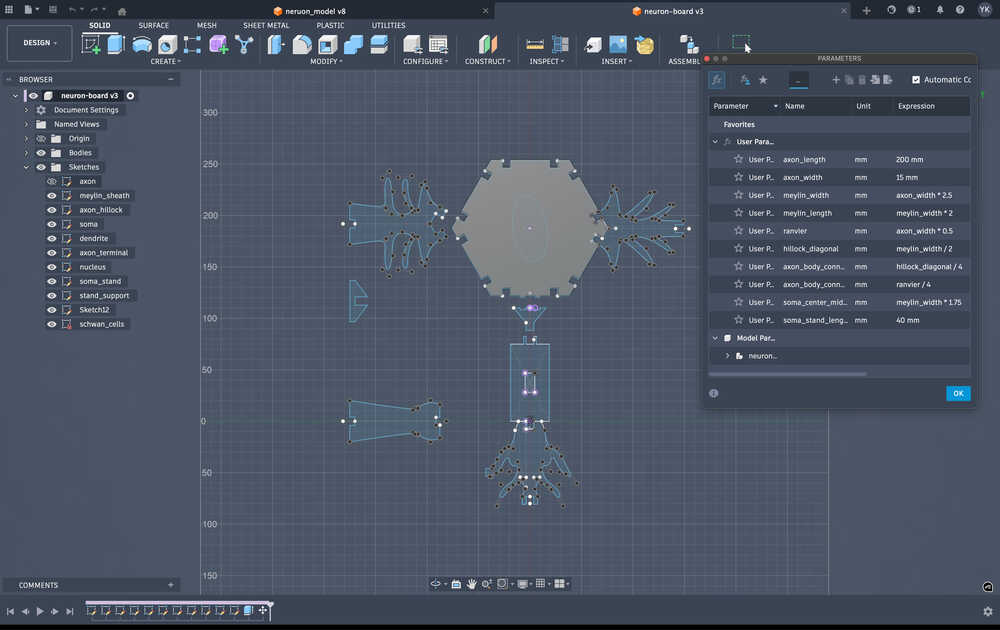
Task: Toggle visibility of the dendrite sketch
Action: click(52, 239)
